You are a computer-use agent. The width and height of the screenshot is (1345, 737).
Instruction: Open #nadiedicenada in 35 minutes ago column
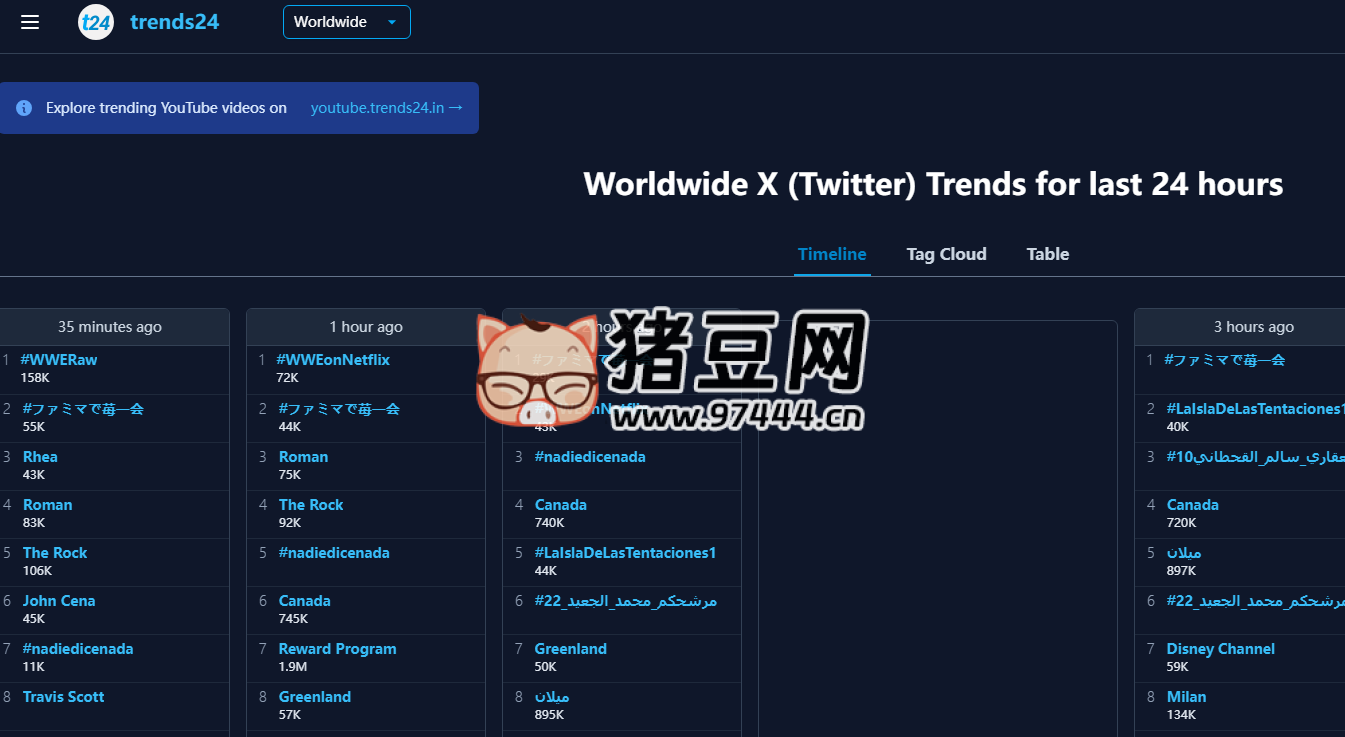[x=77, y=649]
